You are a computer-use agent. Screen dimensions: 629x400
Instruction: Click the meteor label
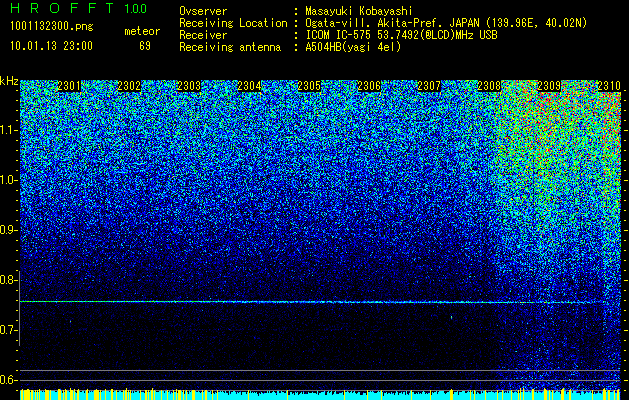[142, 31]
